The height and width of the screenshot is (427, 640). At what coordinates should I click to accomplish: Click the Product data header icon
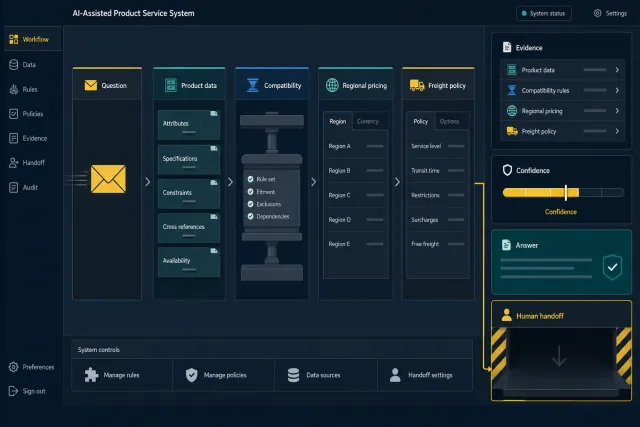[171, 85]
